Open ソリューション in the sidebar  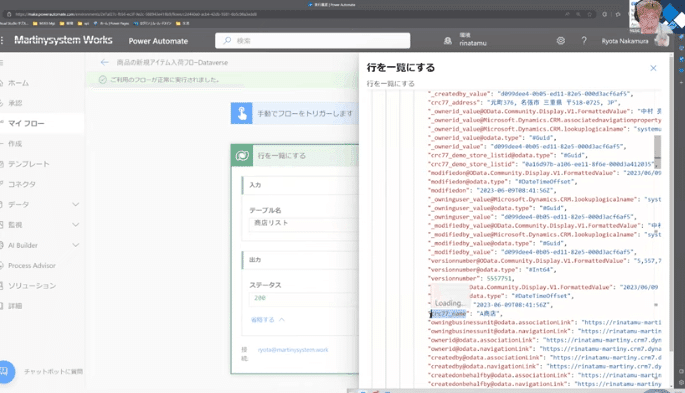[x=32, y=286]
